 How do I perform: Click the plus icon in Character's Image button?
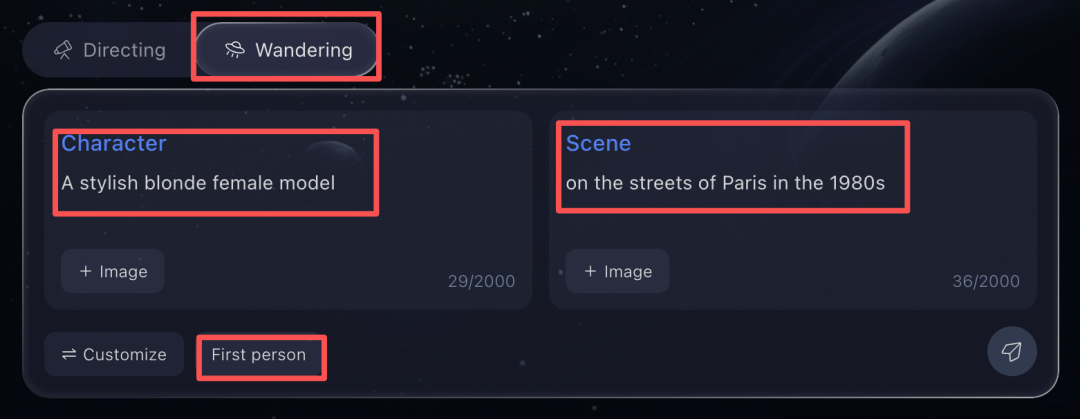coord(86,271)
